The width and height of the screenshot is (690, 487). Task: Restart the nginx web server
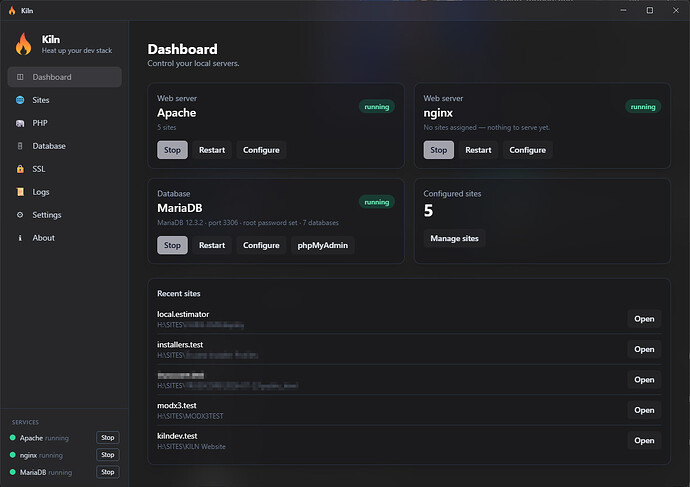pyautogui.click(x=478, y=150)
